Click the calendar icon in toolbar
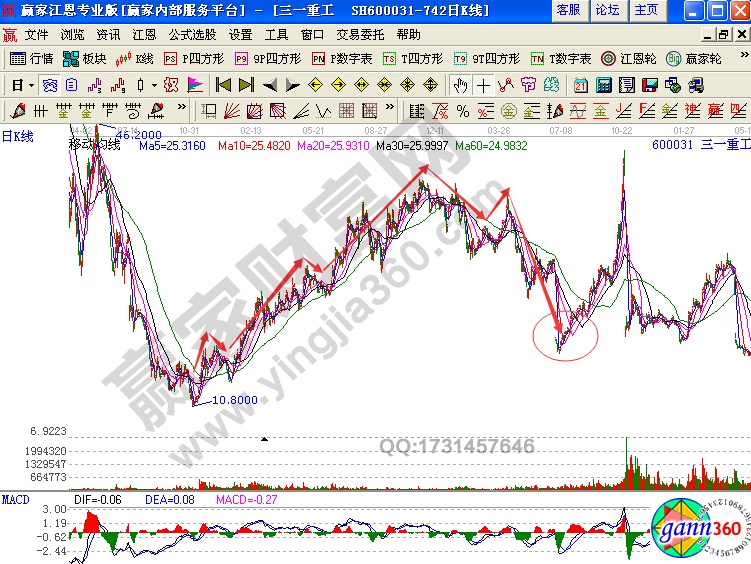751x564 pixels. (x=581, y=85)
